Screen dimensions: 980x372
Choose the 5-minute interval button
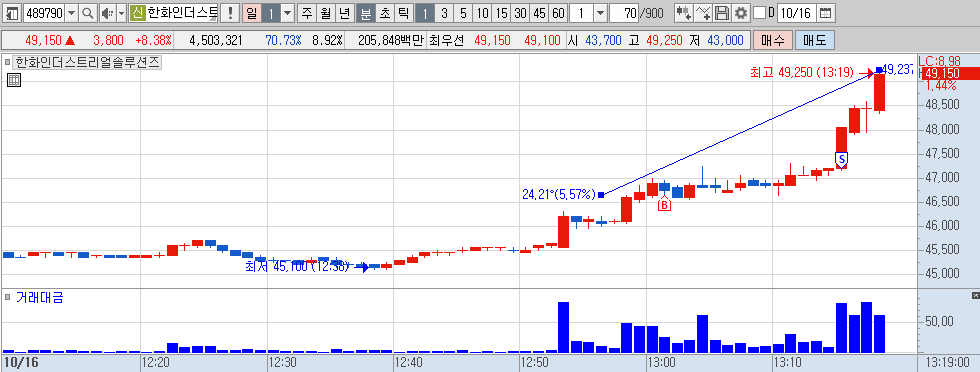[463, 13]
